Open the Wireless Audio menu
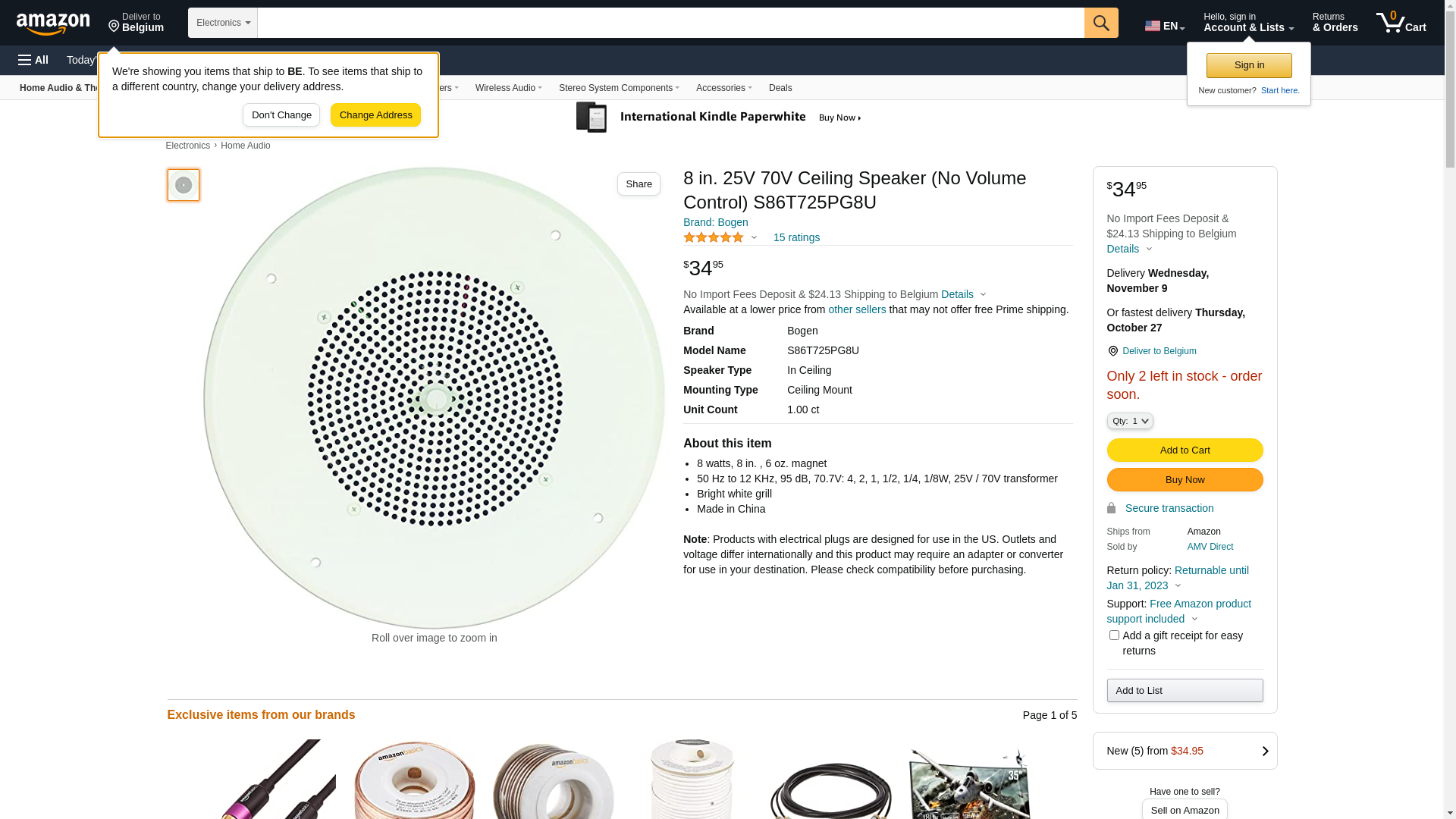 [x=508, y=88]
